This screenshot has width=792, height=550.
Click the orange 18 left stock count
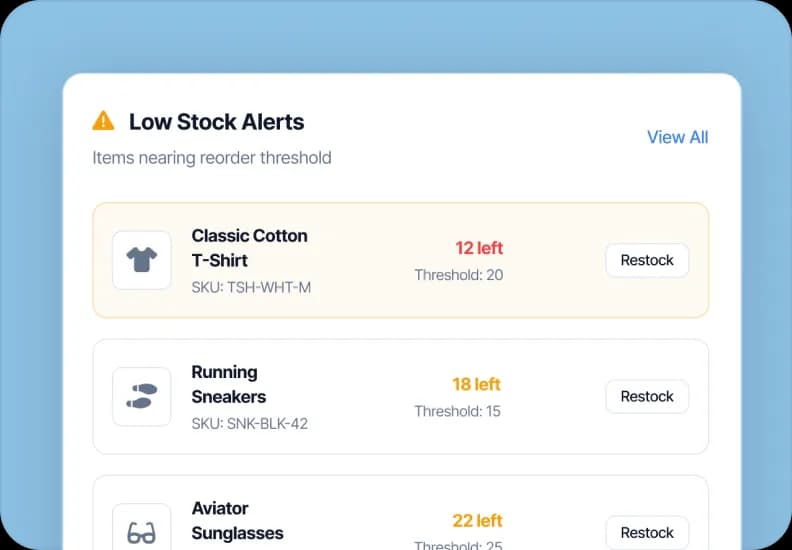pyautogui.click(x=476, y=384)
